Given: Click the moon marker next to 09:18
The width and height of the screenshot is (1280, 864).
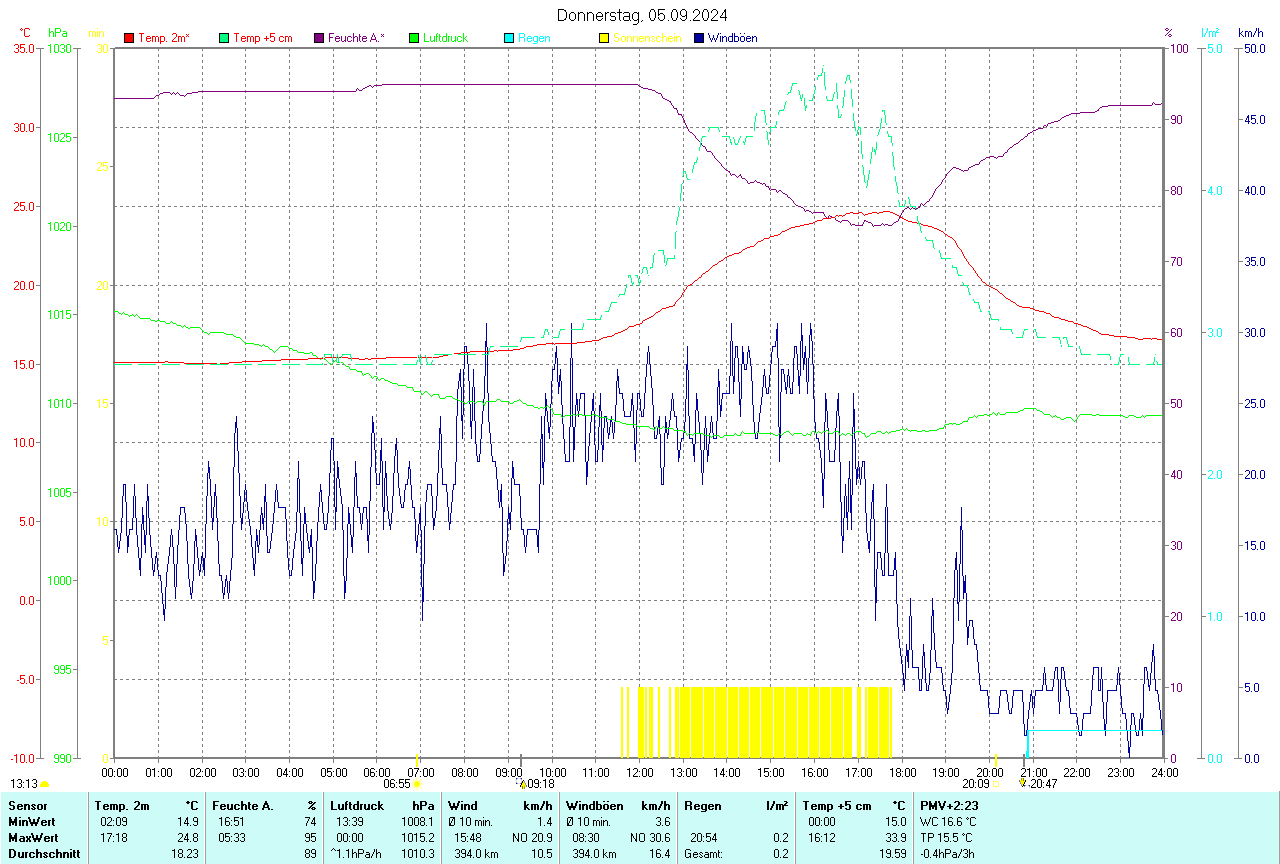Looking at the screenshot, I should coord(522,784).
